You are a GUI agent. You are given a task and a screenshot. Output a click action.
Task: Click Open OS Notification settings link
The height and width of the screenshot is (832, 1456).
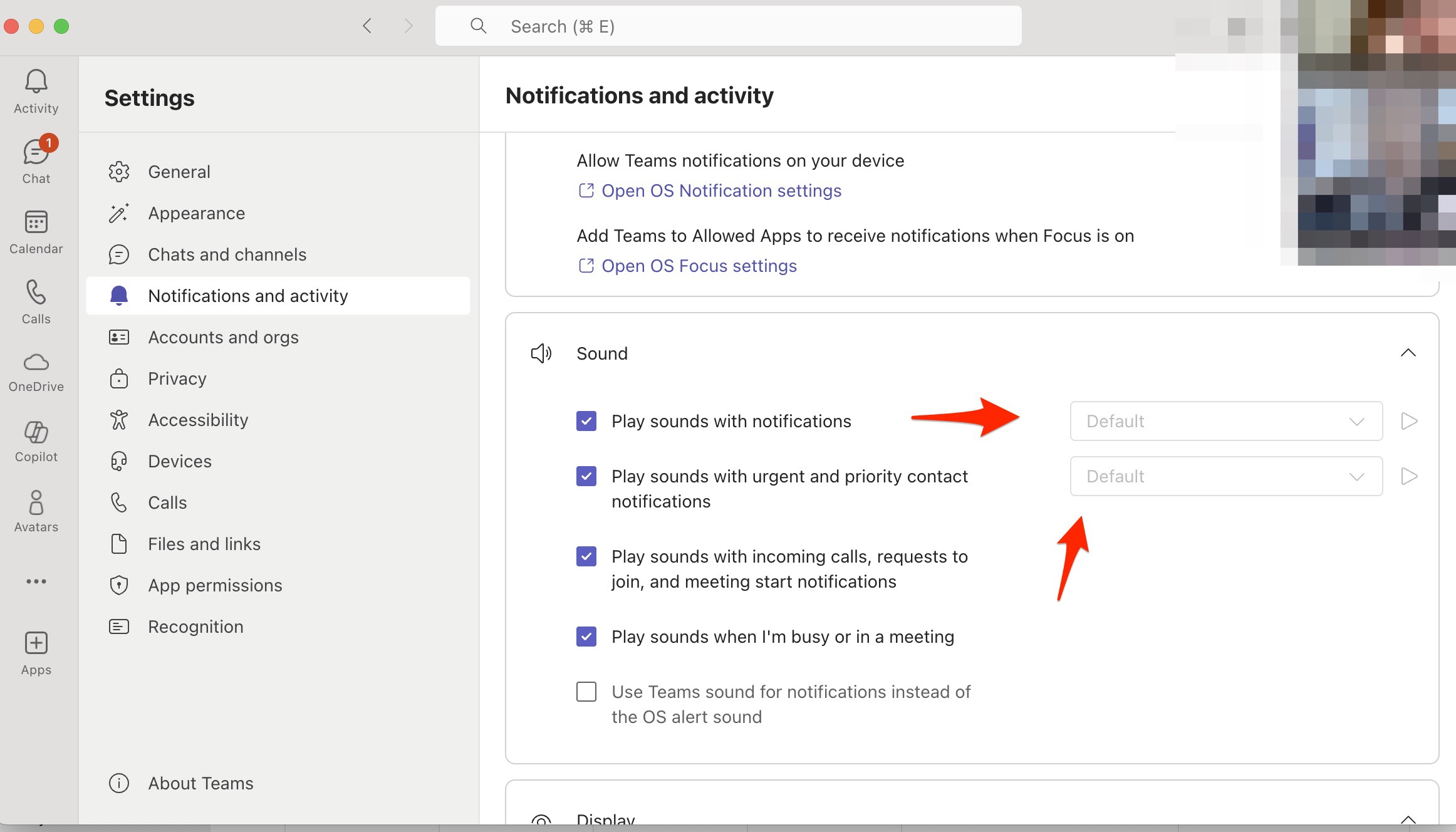(x=720, y=190)
